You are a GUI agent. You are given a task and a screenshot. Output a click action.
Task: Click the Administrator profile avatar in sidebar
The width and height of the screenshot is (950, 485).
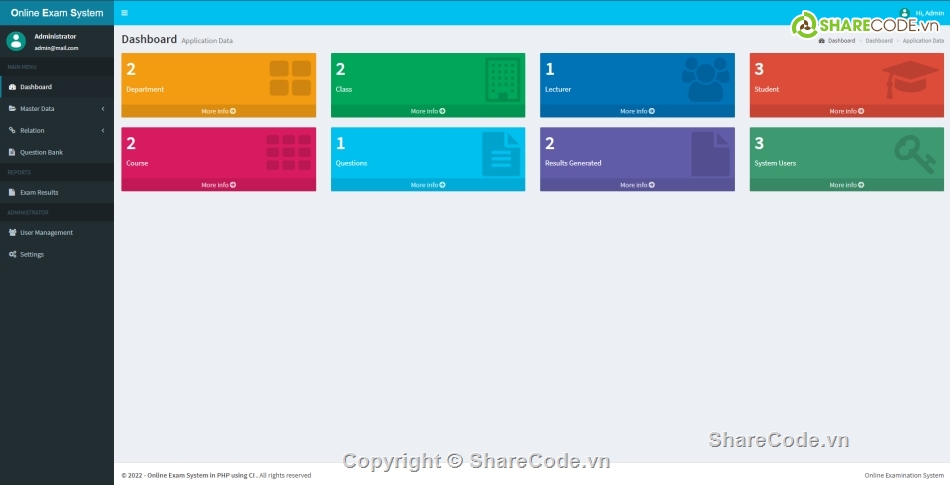[16, 41]
